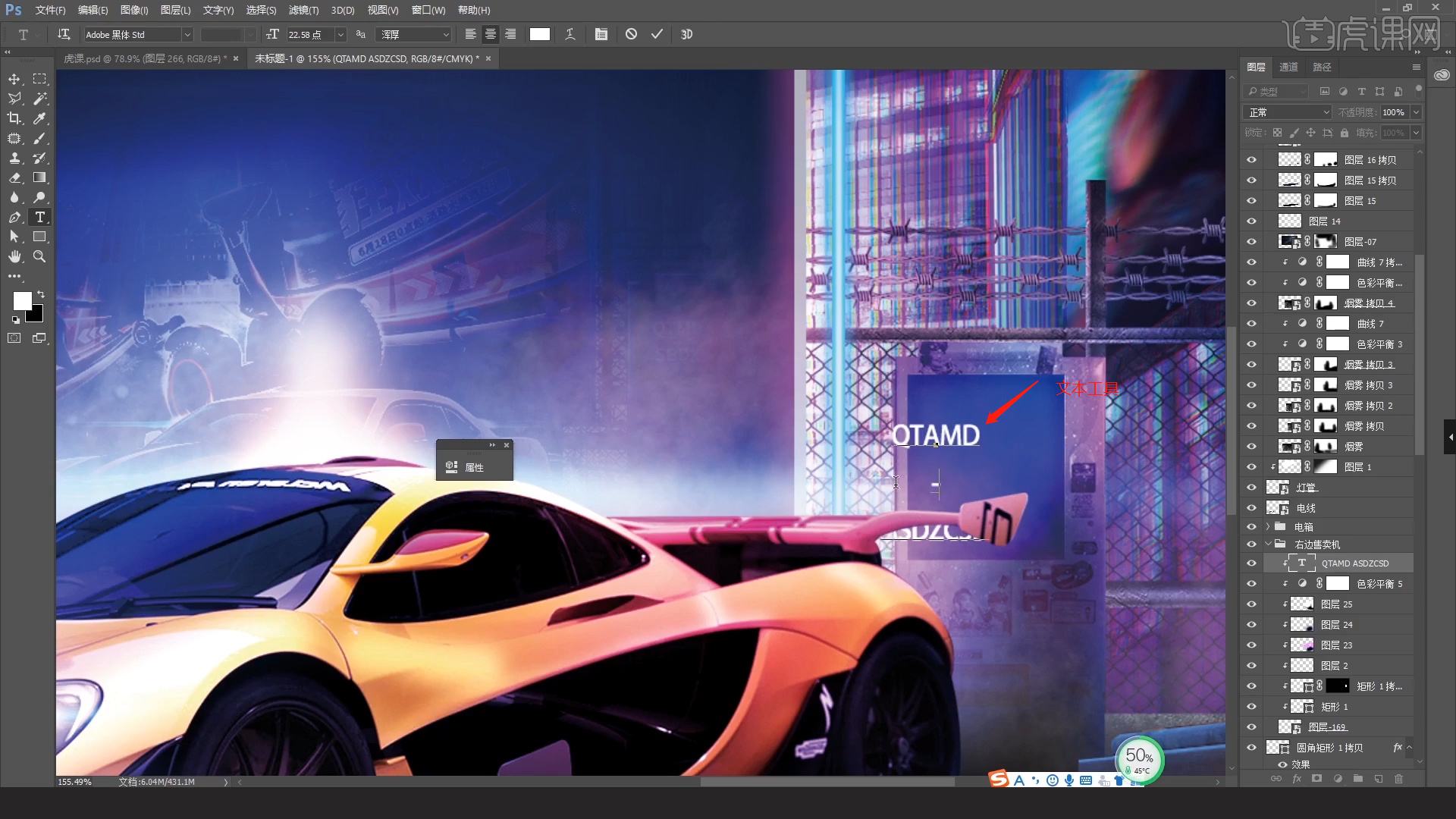Switch to the 路径 panel tab
Screen dimensions: 1456x819
coord(1322,67)
